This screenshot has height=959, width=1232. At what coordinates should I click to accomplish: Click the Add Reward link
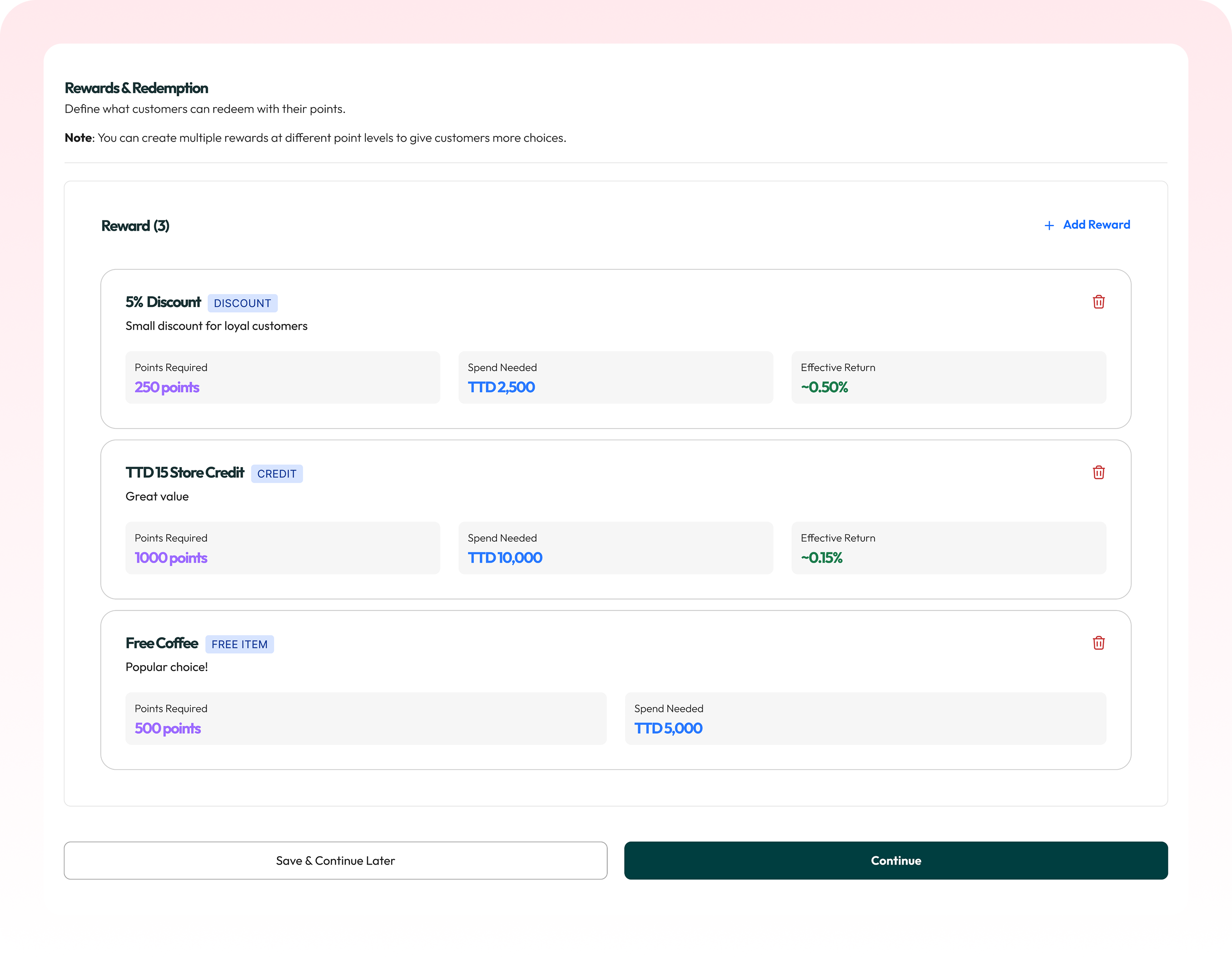[x=1096, y=225]
